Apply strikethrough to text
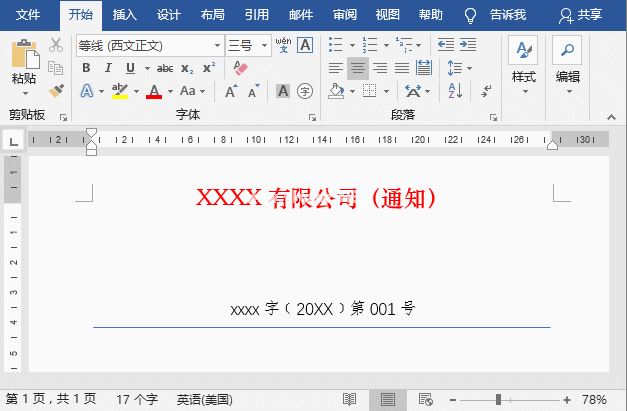 pos(164,68)
